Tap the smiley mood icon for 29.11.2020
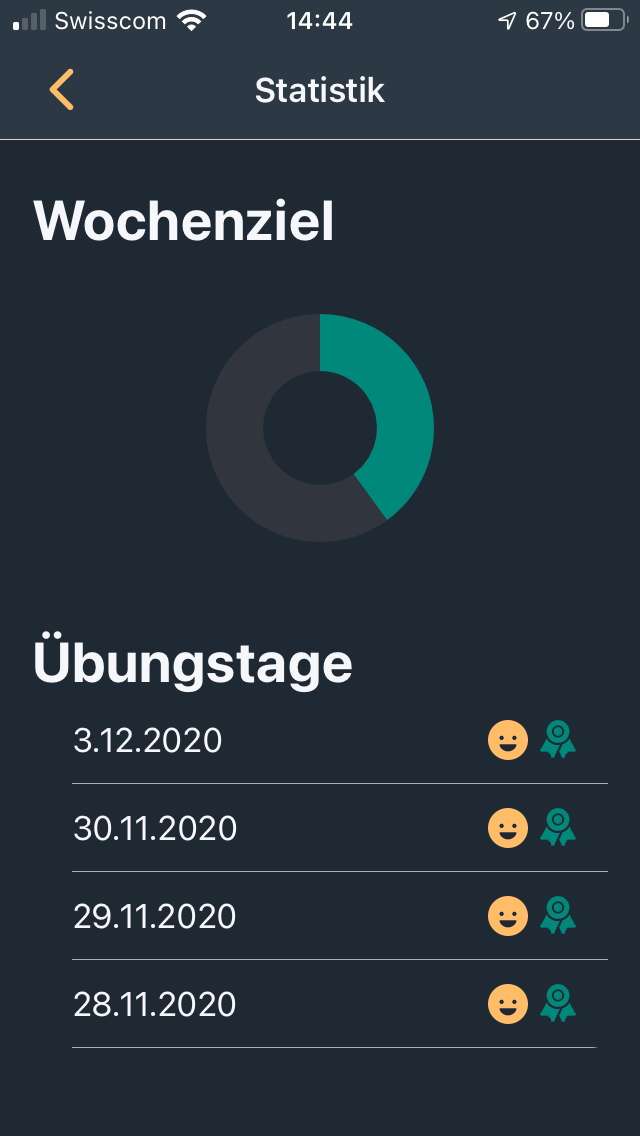Image resolution: width=640 pixels, height=1136 pixels. pos(507,916)
